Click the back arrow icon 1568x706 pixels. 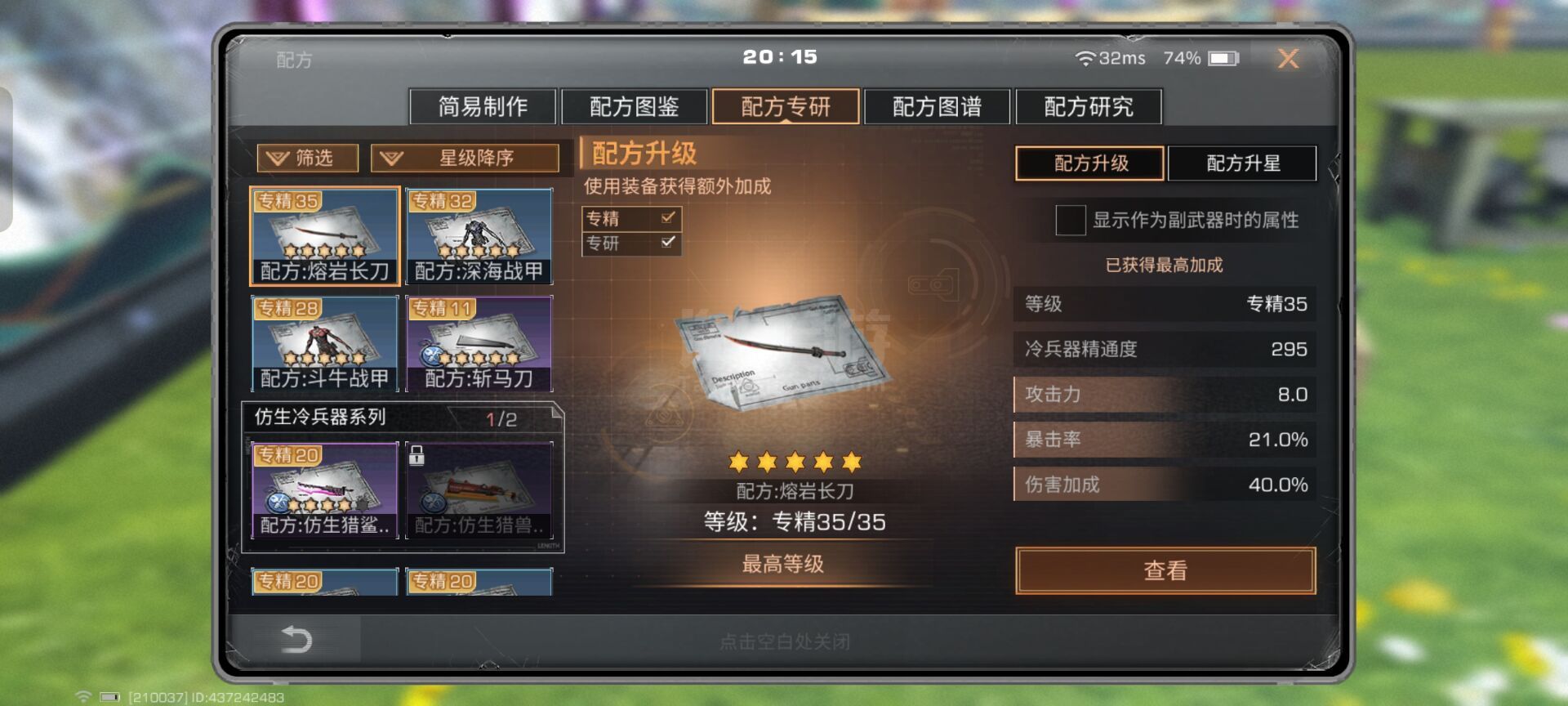(296, 639)
